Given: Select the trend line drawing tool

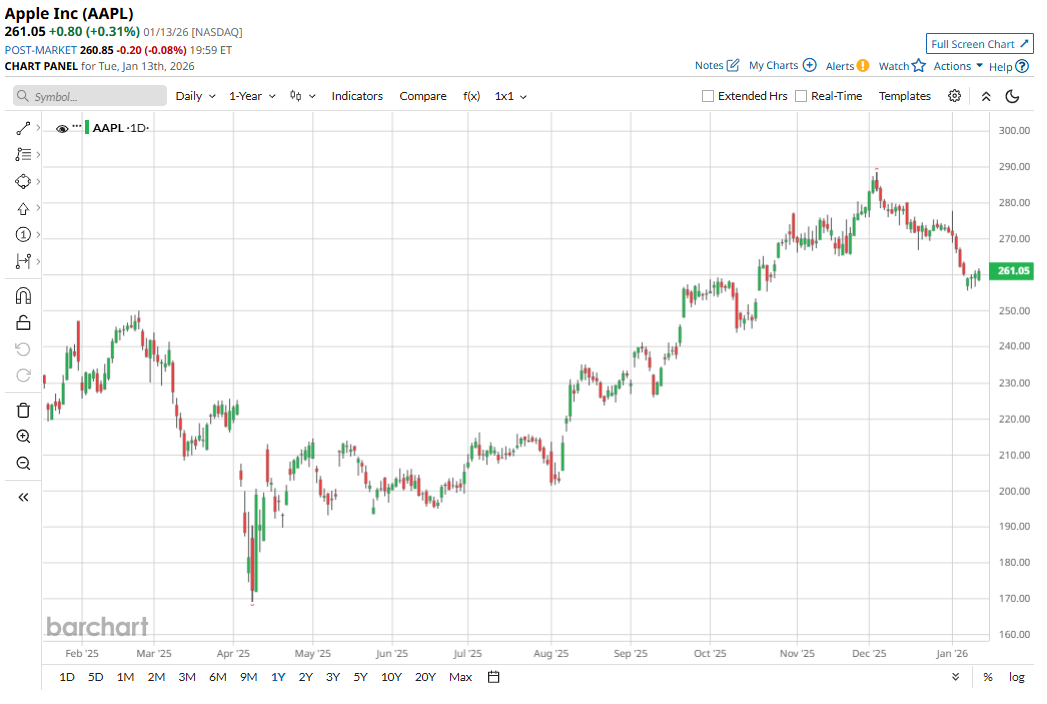Looking at the screenshot, I should pos(24,128).
